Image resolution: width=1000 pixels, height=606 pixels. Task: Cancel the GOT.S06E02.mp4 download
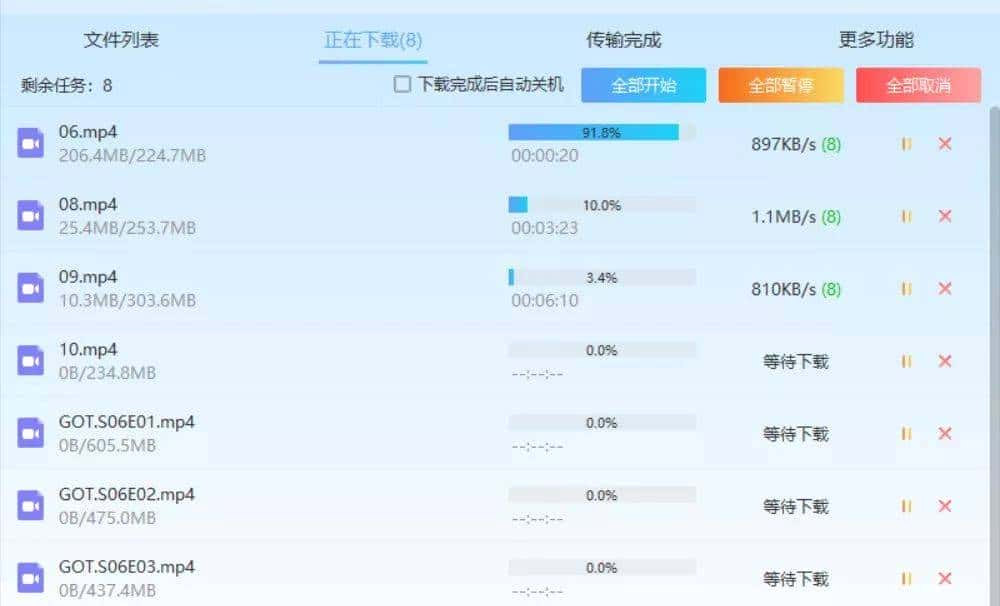coord(945,506)
